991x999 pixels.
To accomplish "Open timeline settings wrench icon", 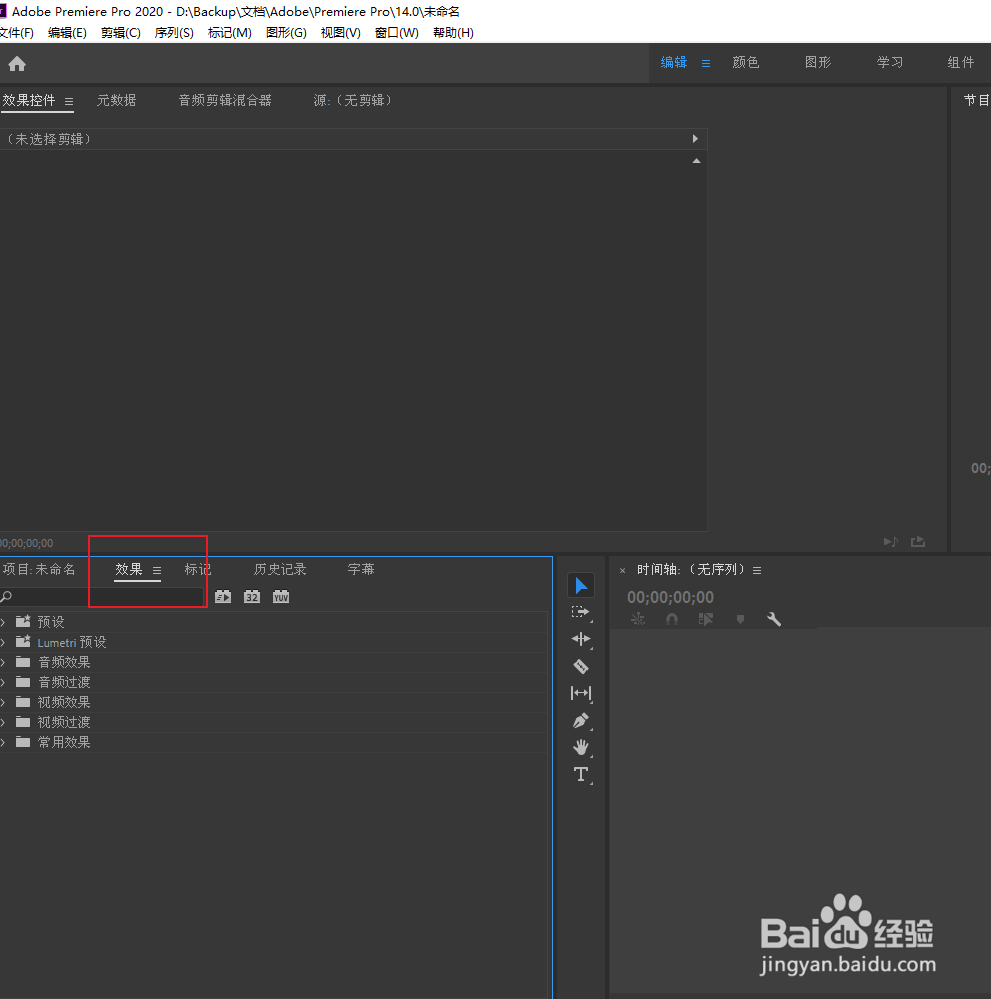I will pos(774,619).
